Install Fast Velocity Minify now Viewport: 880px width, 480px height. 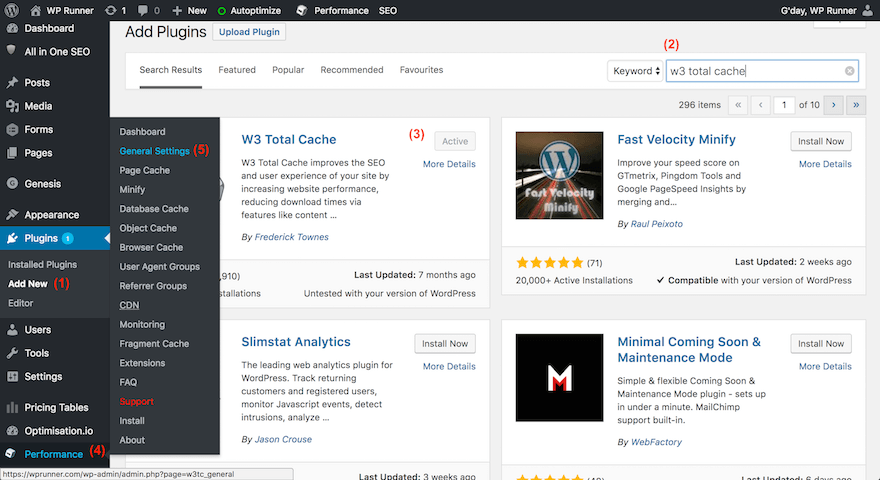821,141
